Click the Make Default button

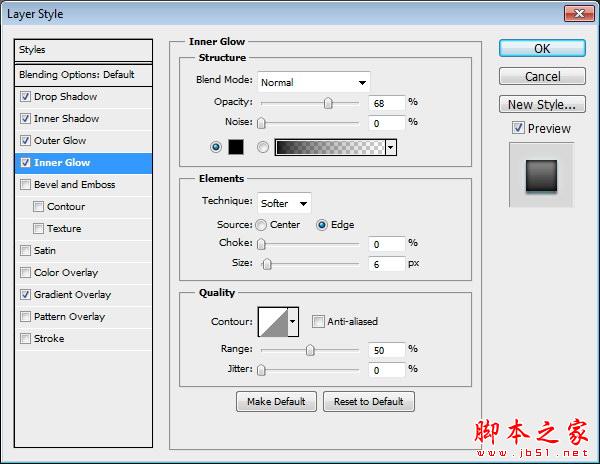click(276, 401)
